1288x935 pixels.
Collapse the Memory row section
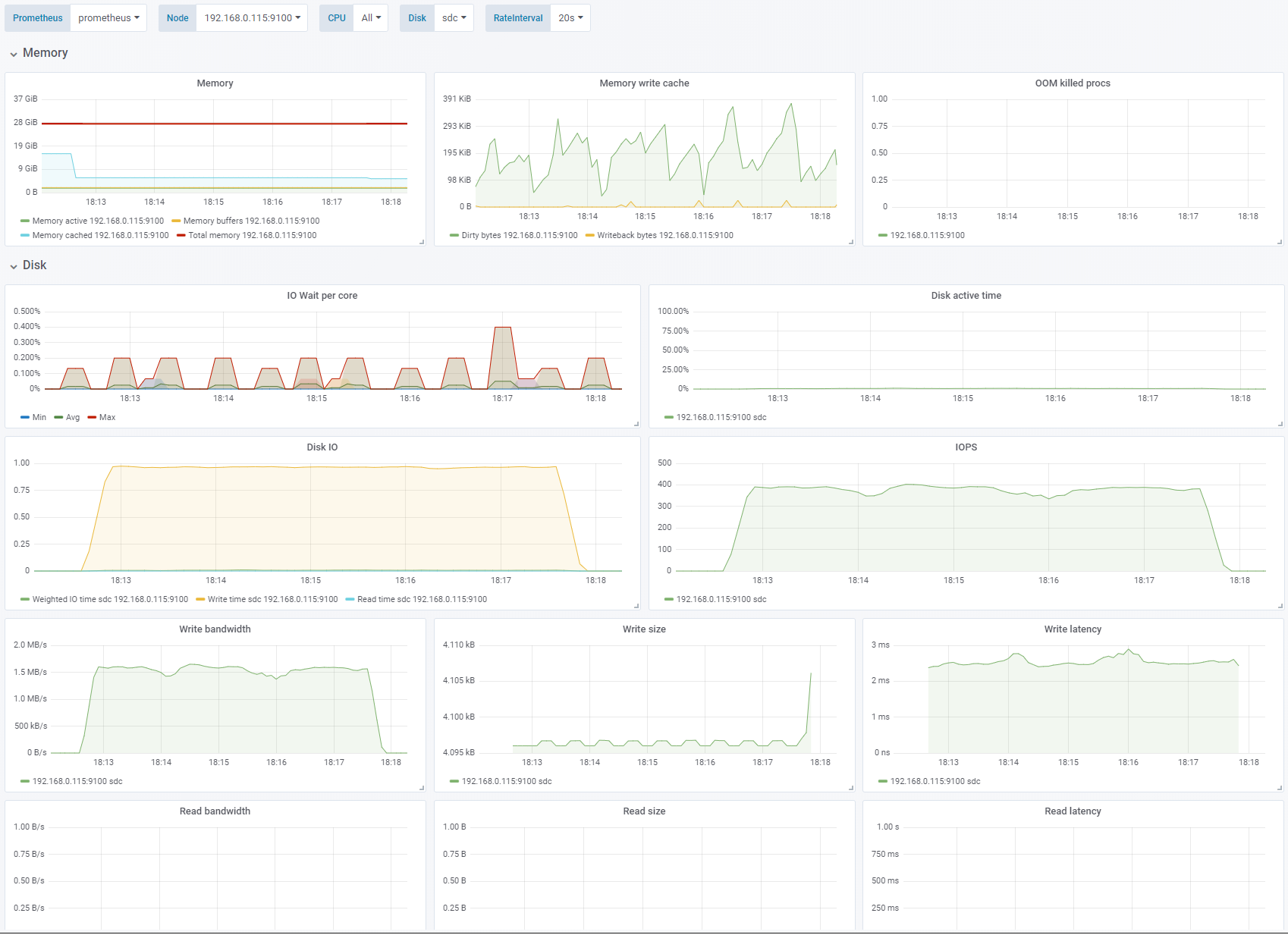(x=38, y=53)
